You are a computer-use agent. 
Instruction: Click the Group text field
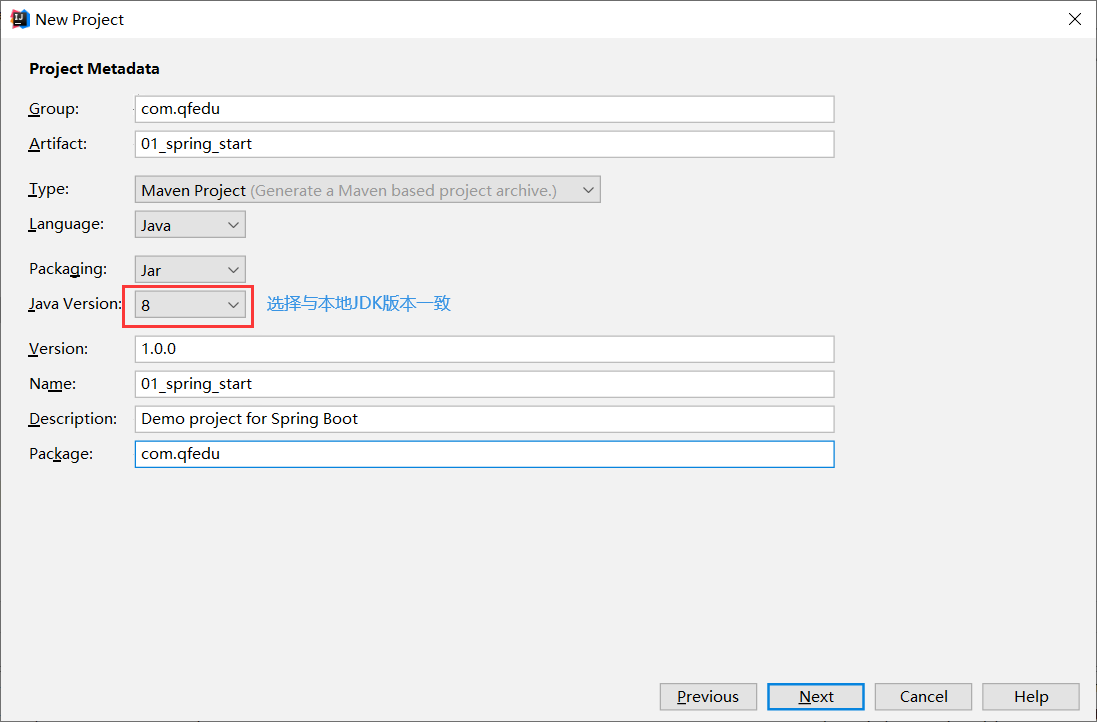tap(484, 109)
